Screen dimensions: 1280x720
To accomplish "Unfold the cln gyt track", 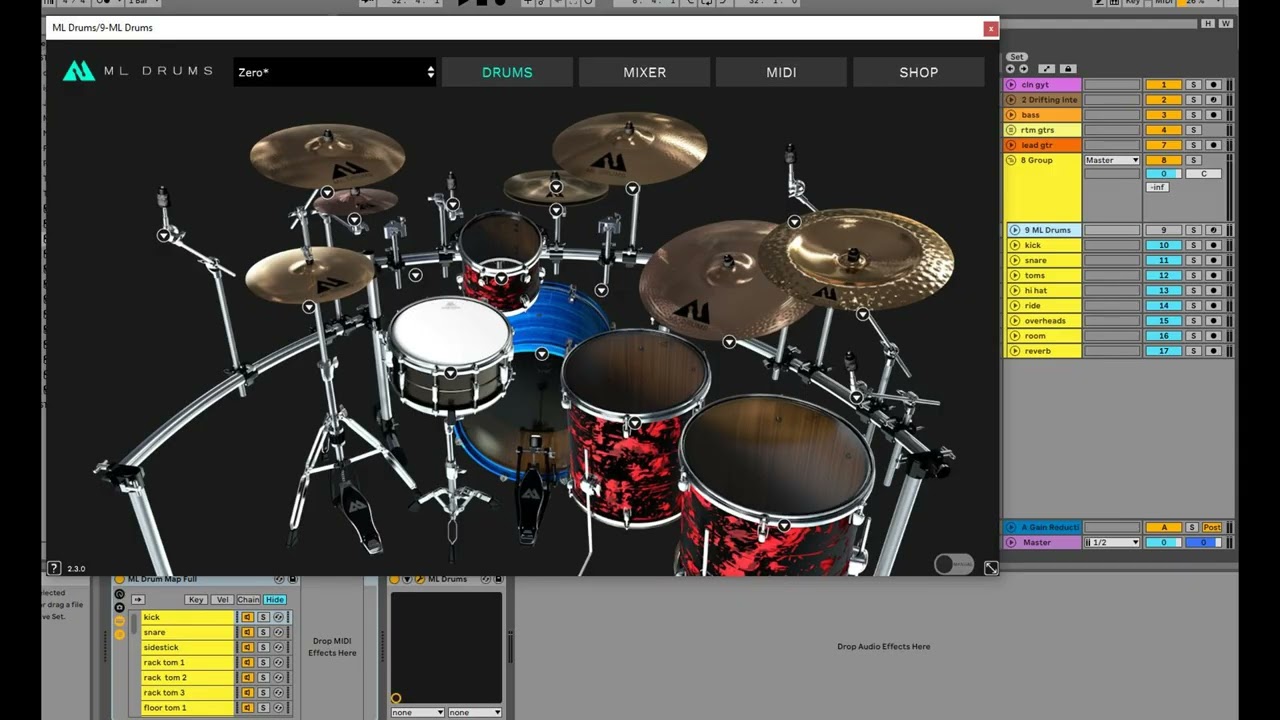I will [1011, 85].
